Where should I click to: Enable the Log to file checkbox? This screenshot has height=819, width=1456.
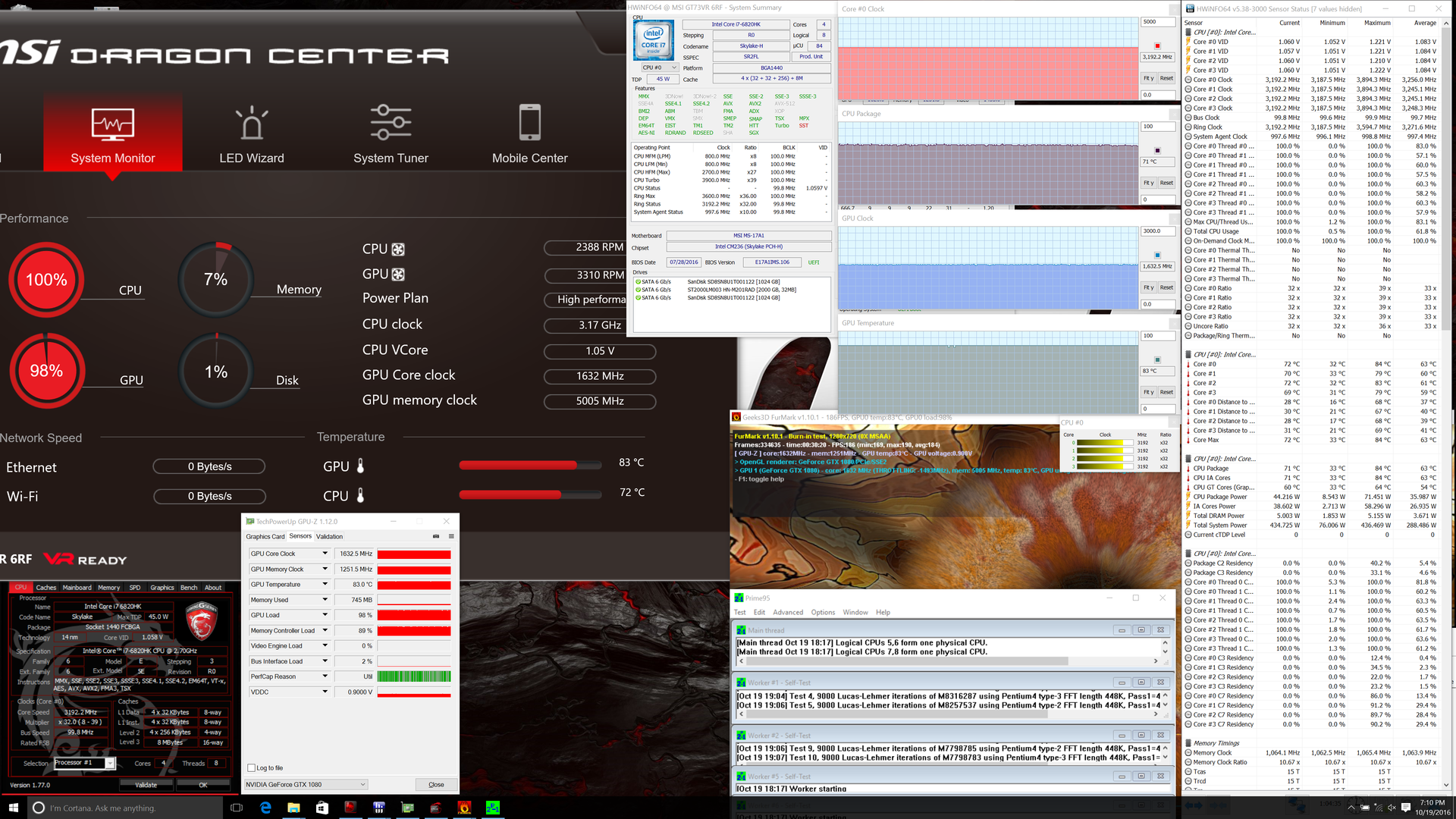point(252,768)
